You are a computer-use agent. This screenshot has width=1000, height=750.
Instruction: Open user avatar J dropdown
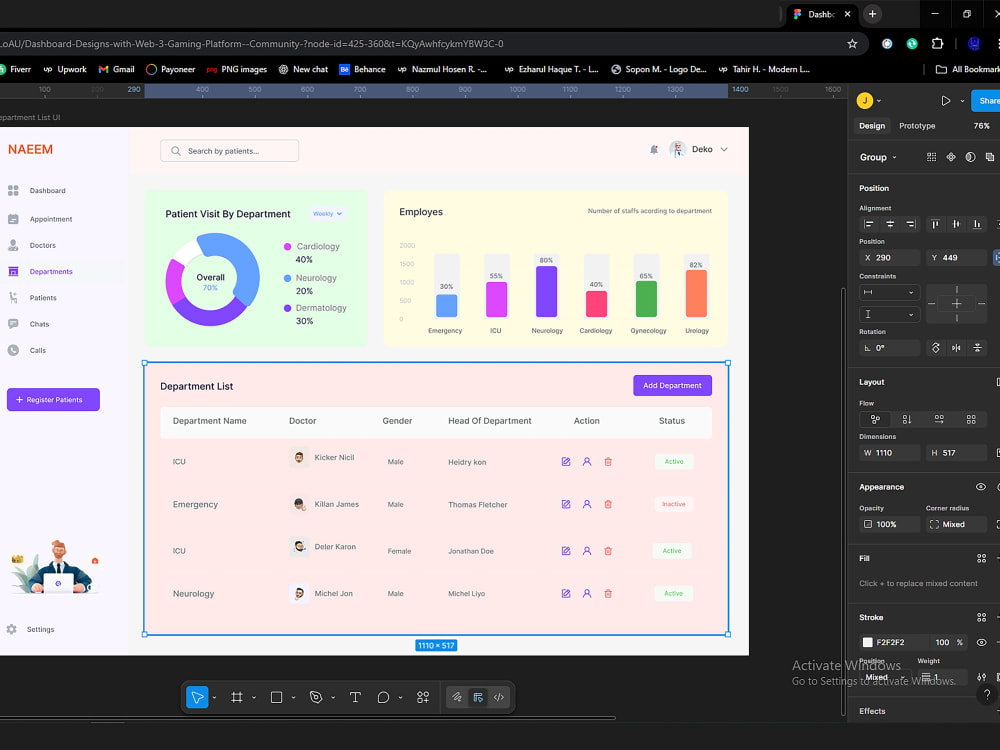pyautogui.click(x=869, y=101)
